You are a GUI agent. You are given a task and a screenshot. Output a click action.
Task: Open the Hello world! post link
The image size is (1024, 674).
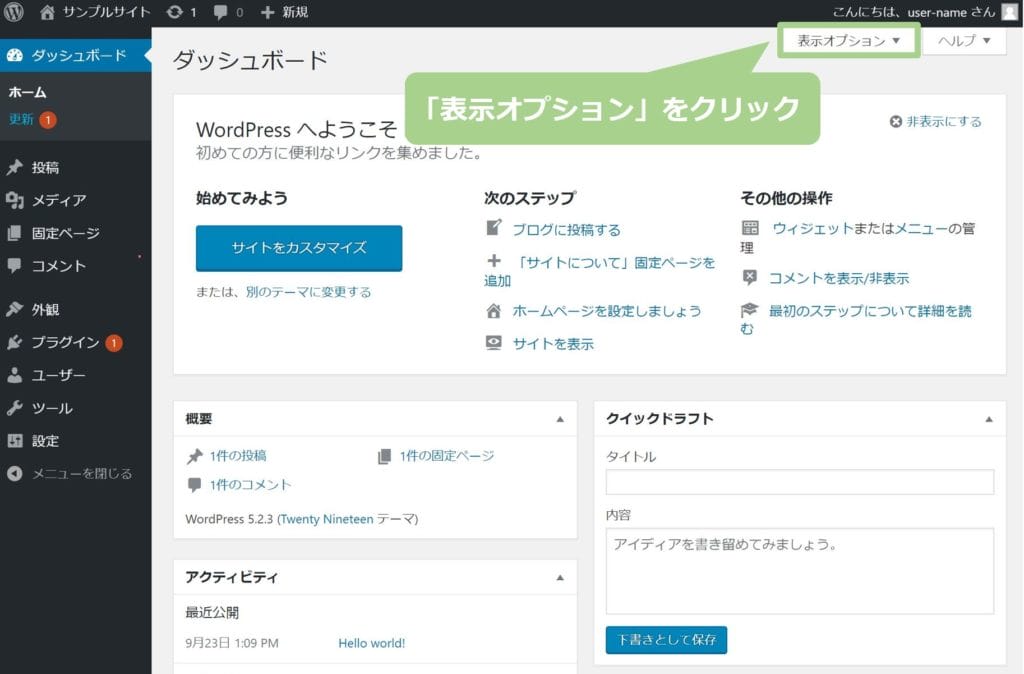371,643
